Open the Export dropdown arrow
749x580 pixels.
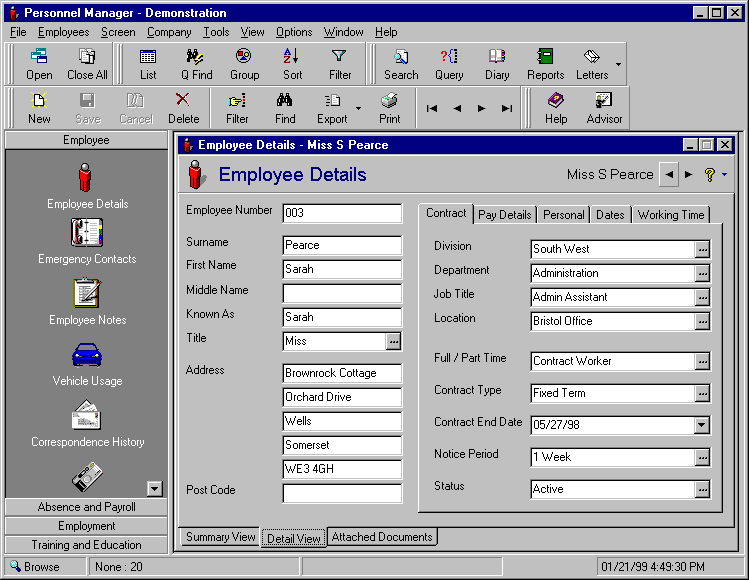(x=358, y=108)
